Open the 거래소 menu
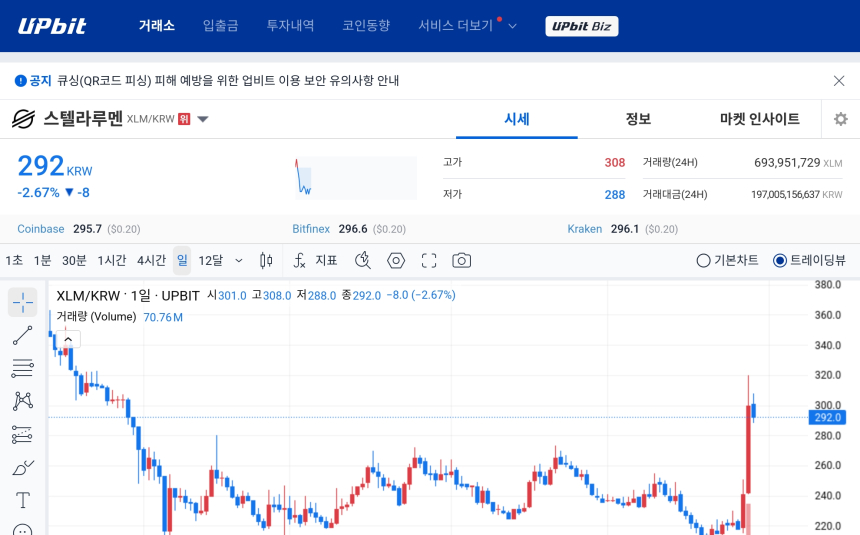 156,25
